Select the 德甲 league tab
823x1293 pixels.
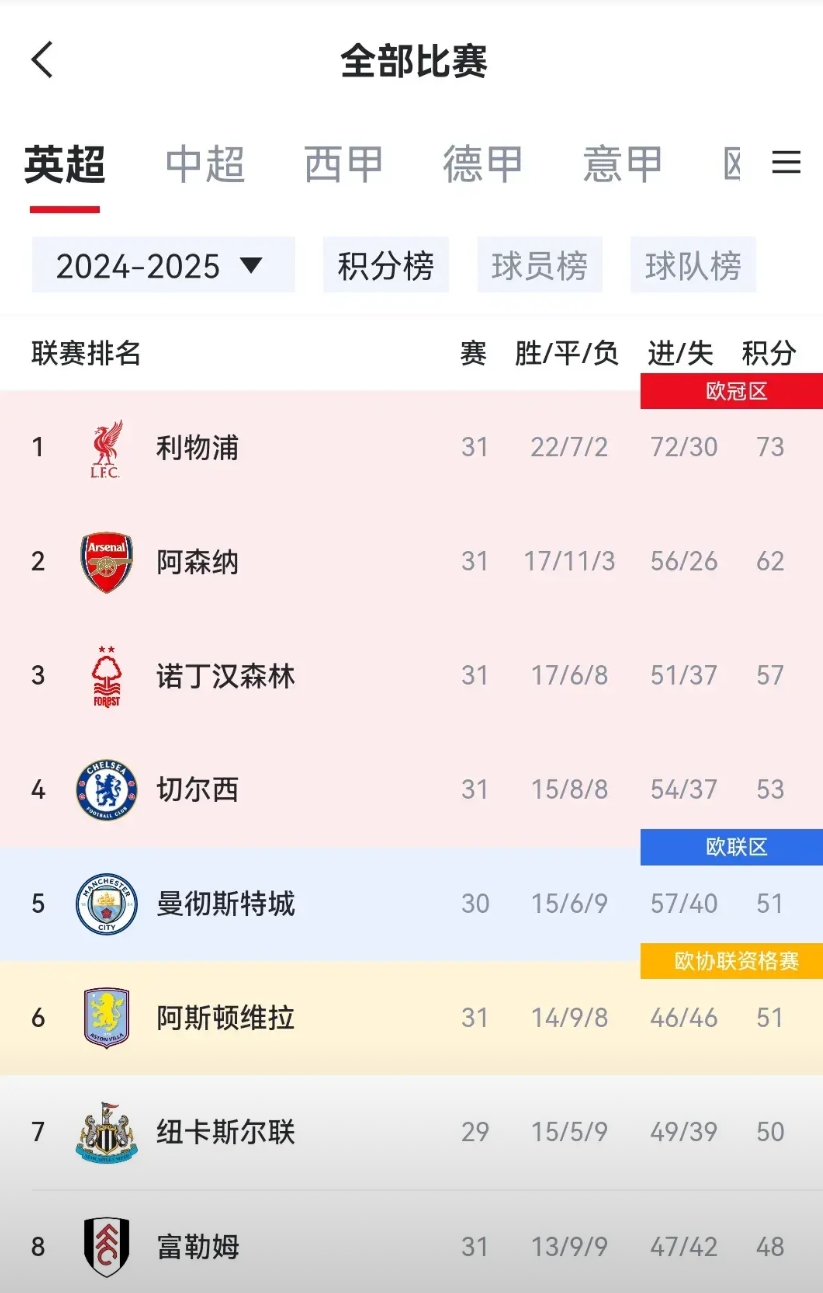click(483, 164)
